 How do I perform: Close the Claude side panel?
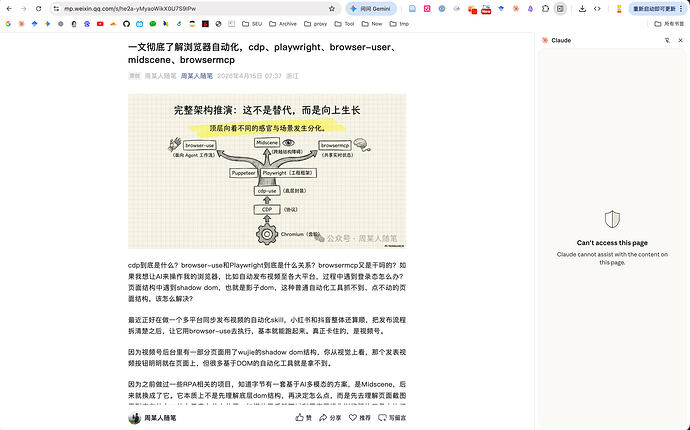click(680, 40)
